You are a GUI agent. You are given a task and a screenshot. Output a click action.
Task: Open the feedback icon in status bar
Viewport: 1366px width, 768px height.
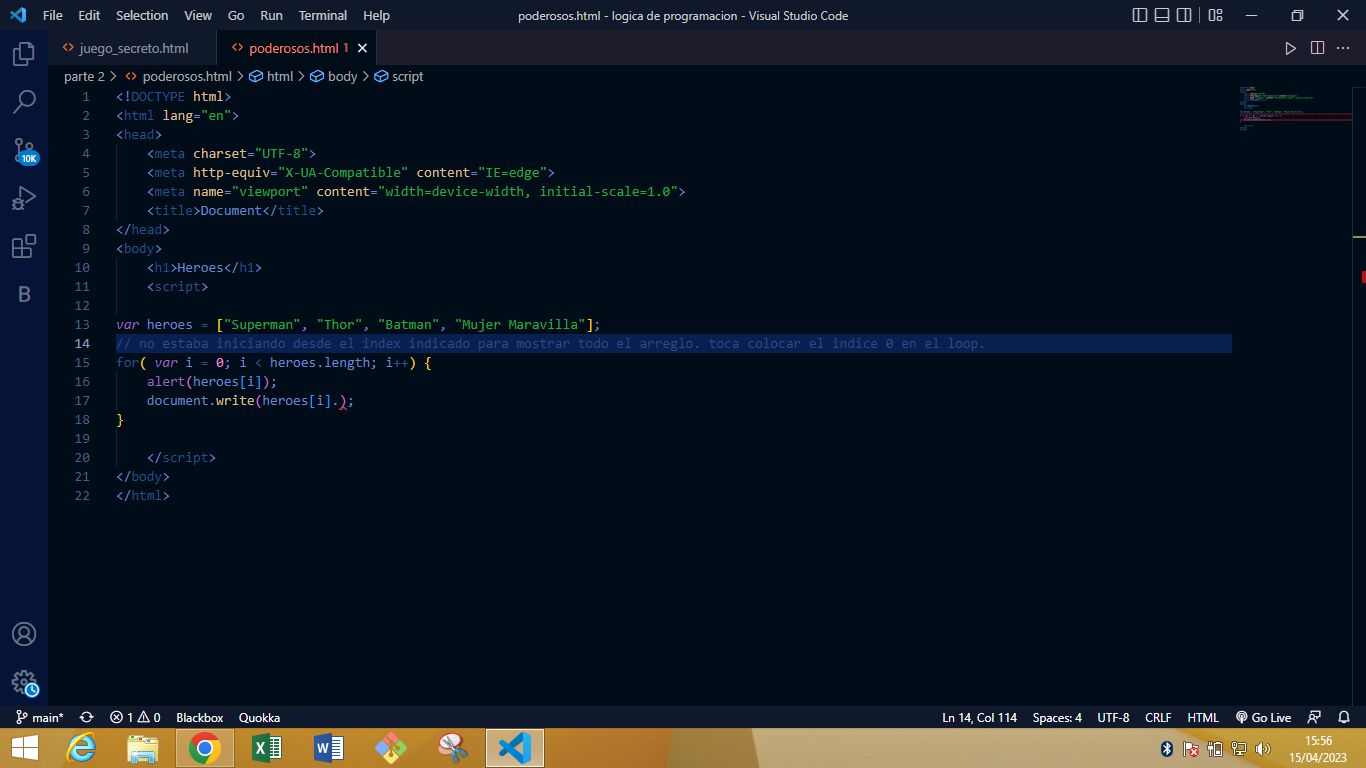pyautogui.click(x=1315, y=717)
